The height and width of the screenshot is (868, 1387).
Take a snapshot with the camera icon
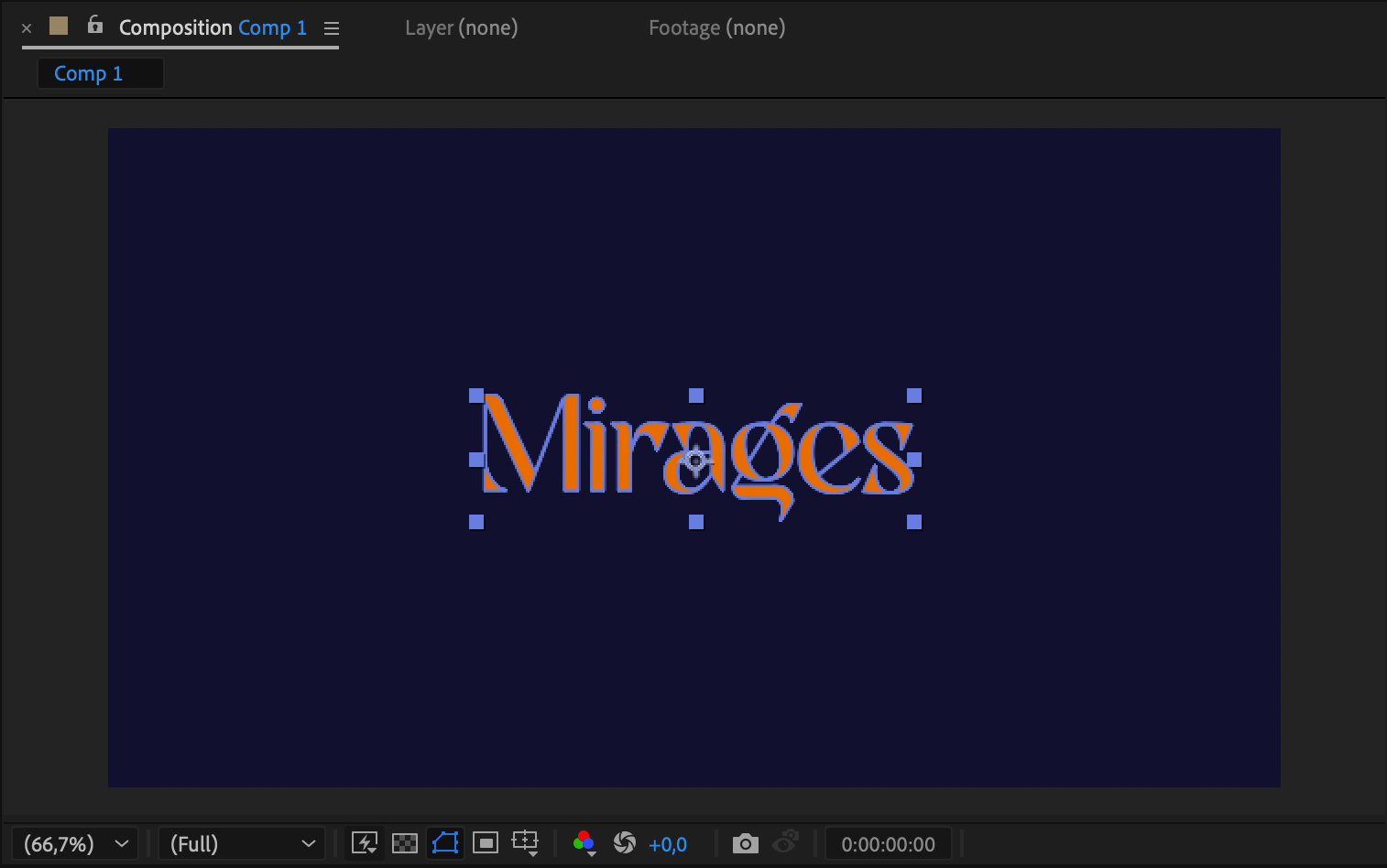[745, 843]
